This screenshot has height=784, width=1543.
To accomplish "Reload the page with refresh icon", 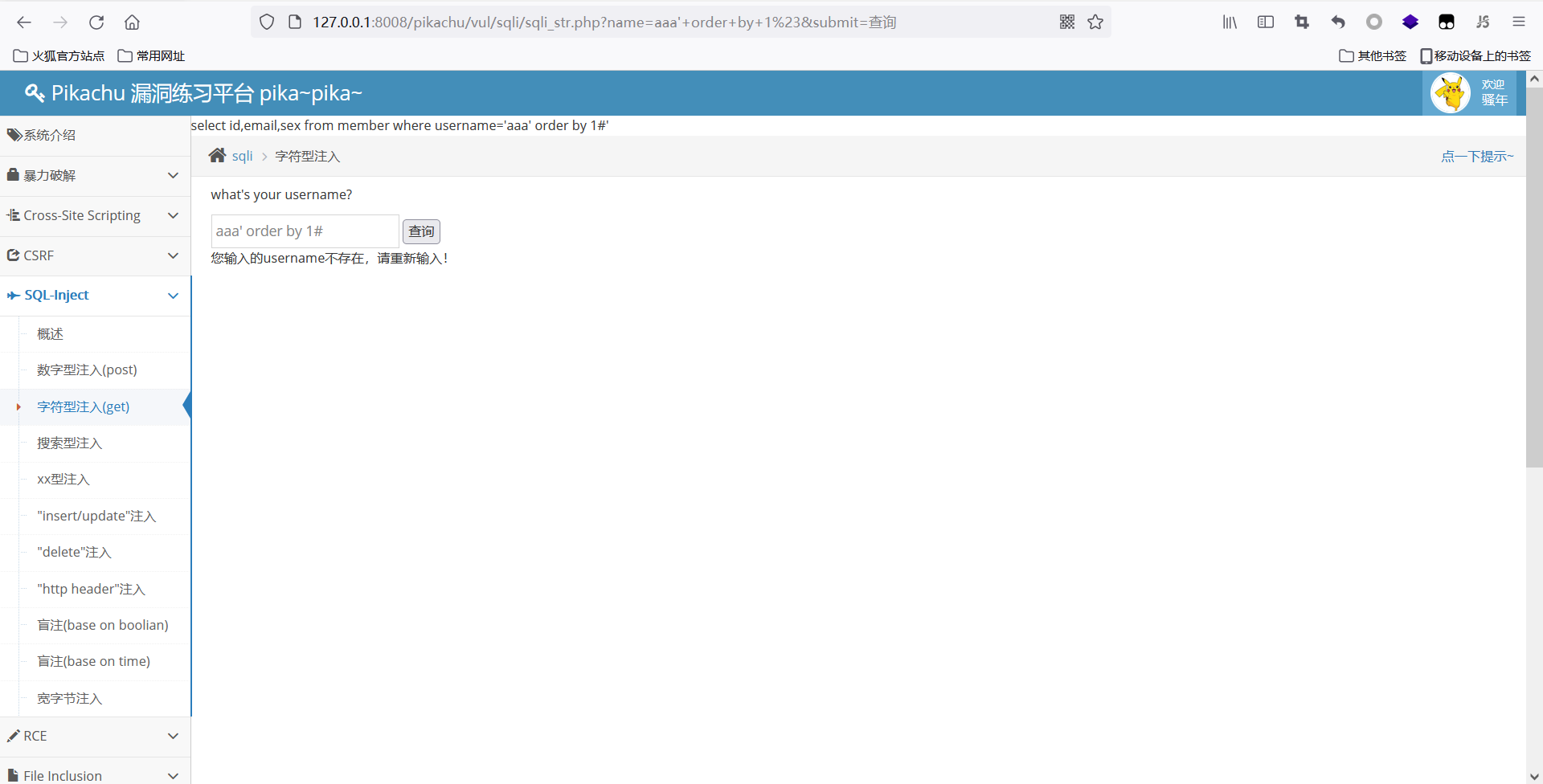I will (x=96, y=22).
